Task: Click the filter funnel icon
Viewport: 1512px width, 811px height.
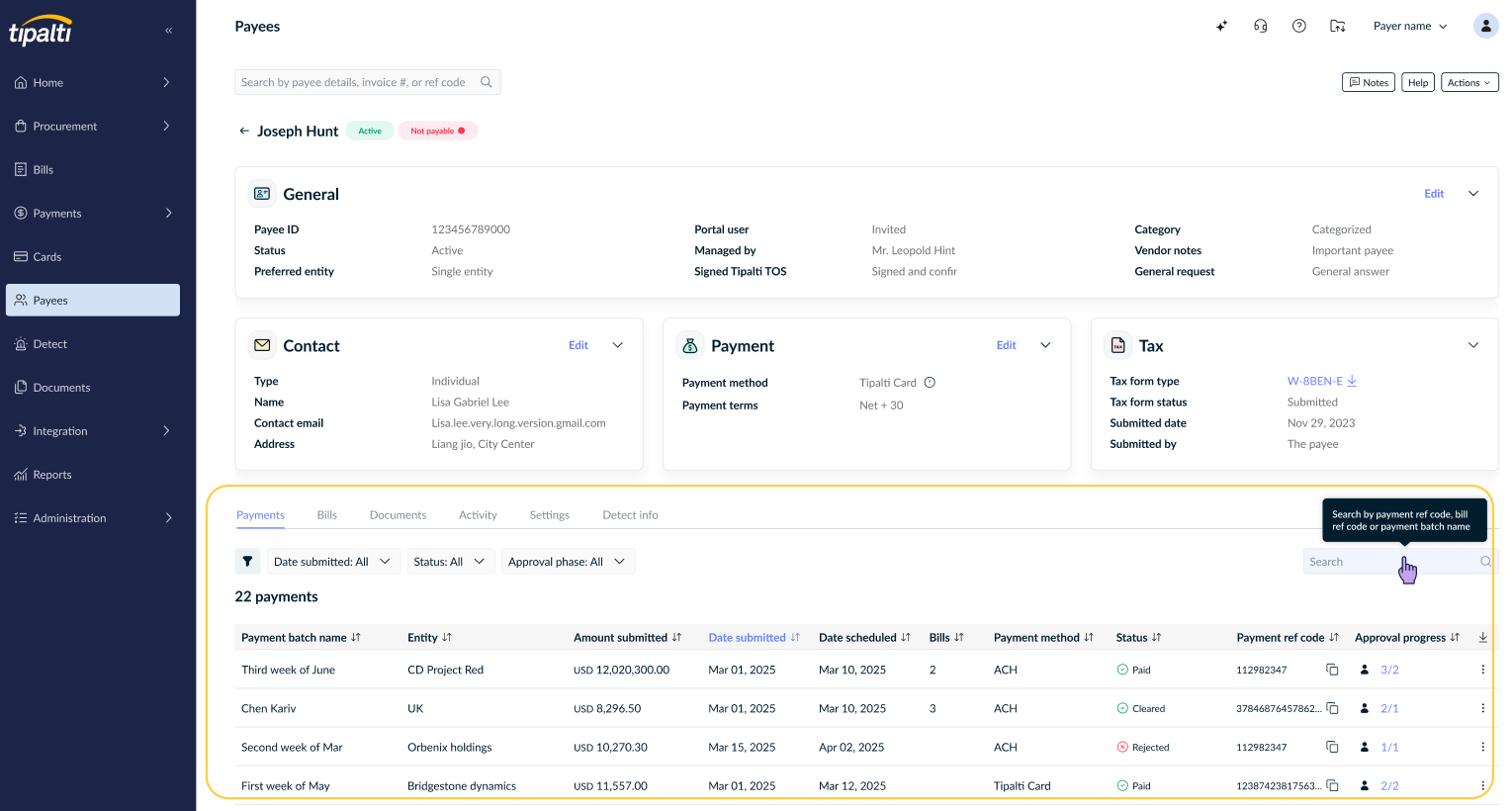Action: pyautogui.click(x=247, y=562)
